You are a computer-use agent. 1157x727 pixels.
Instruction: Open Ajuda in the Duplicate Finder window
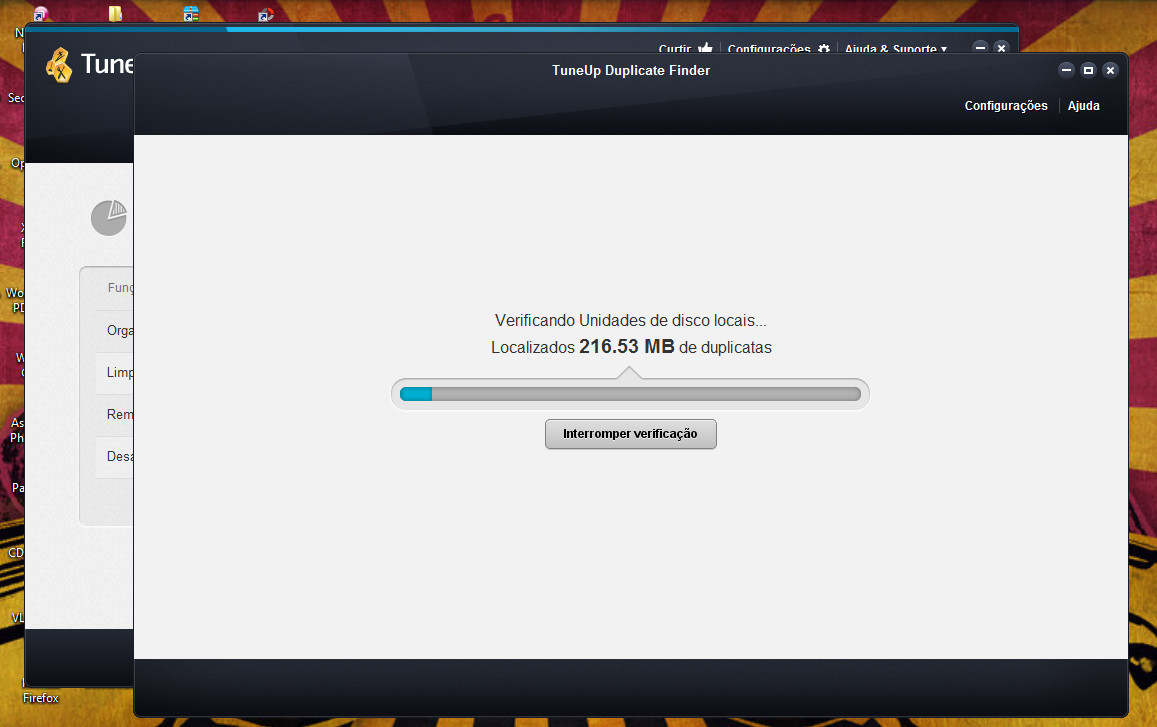(1083, 106)
